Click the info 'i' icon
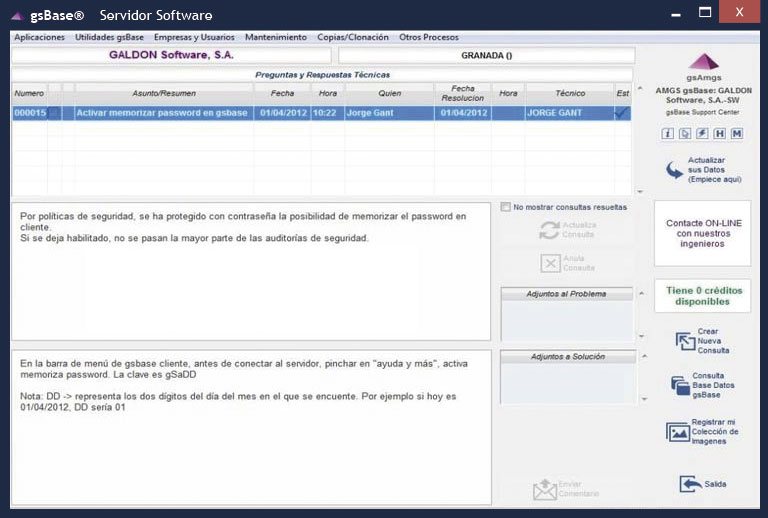This screenshot has width=768, height=518. pos(668,134)
